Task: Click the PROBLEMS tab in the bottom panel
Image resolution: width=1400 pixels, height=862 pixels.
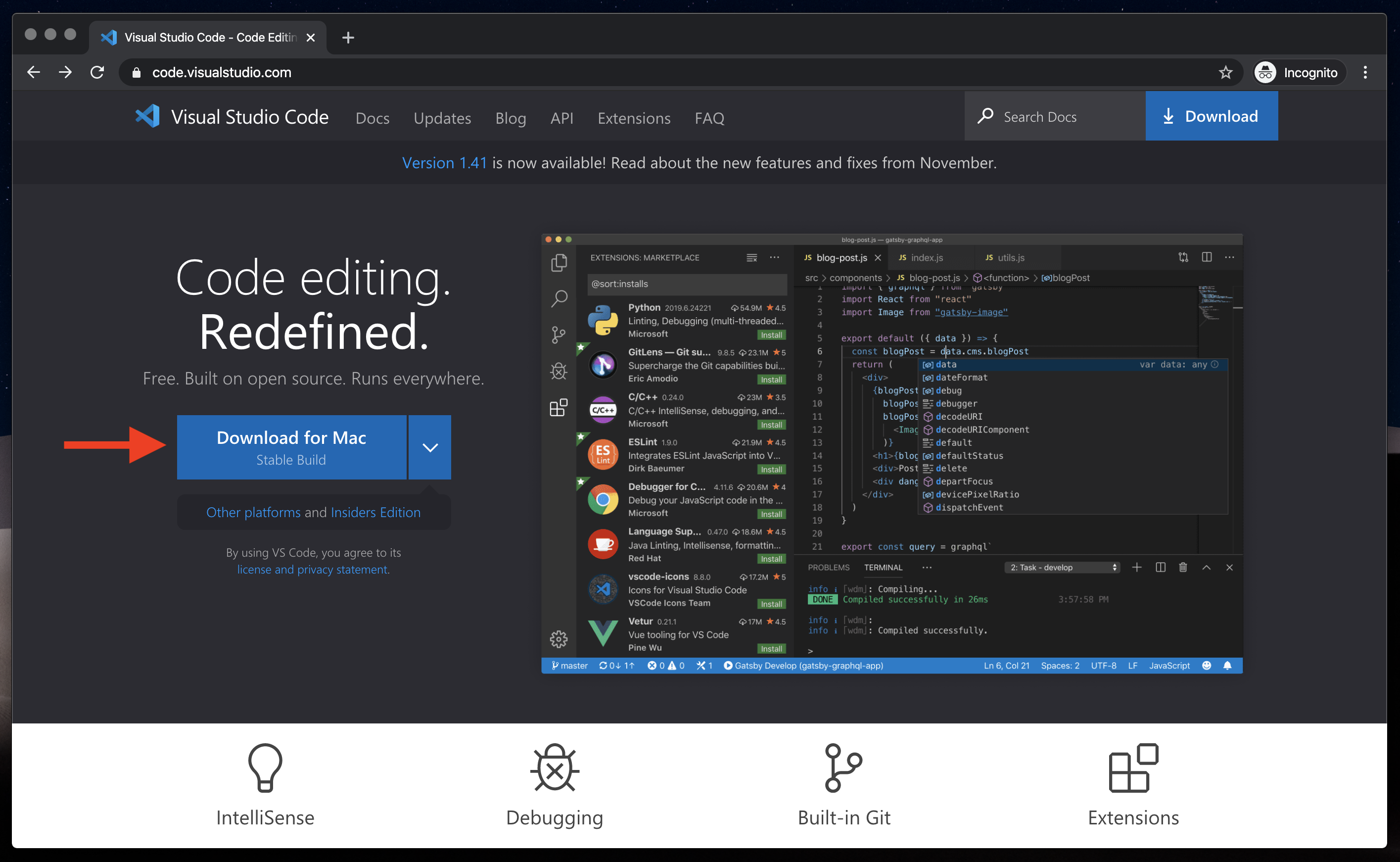Action: 830,567
